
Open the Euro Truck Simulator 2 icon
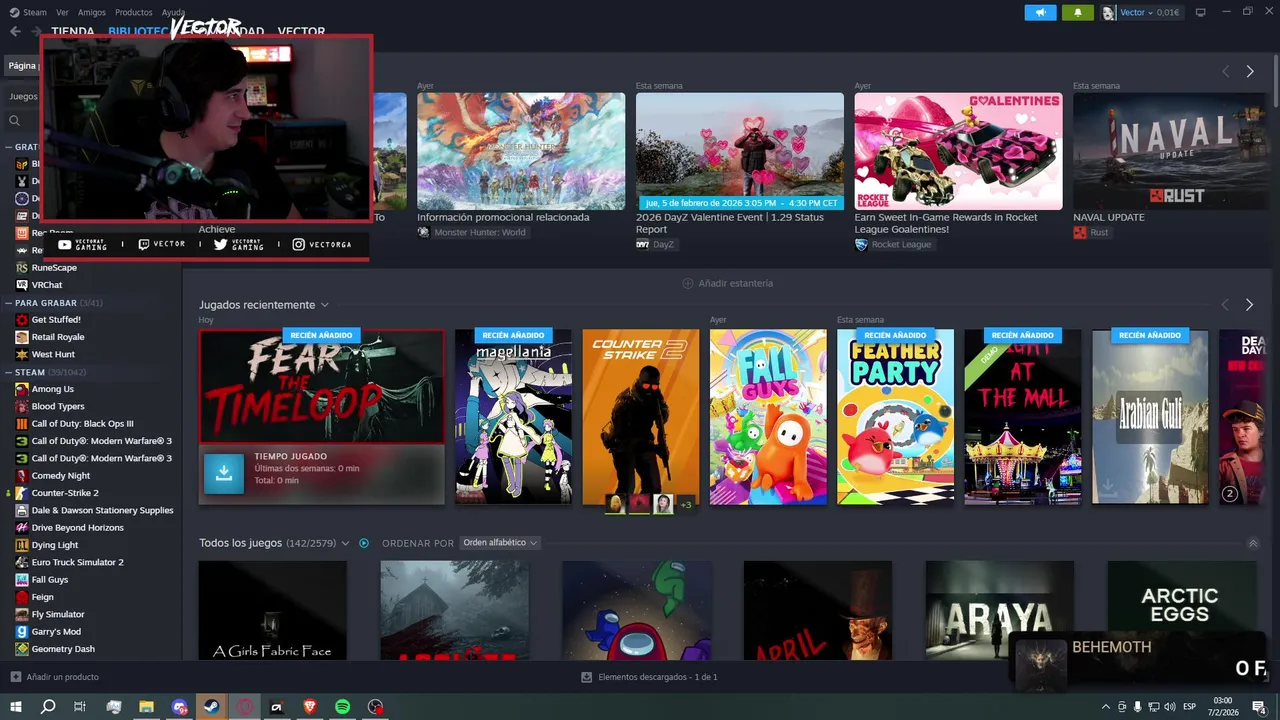pyautogui.click(x=22, y=562)
